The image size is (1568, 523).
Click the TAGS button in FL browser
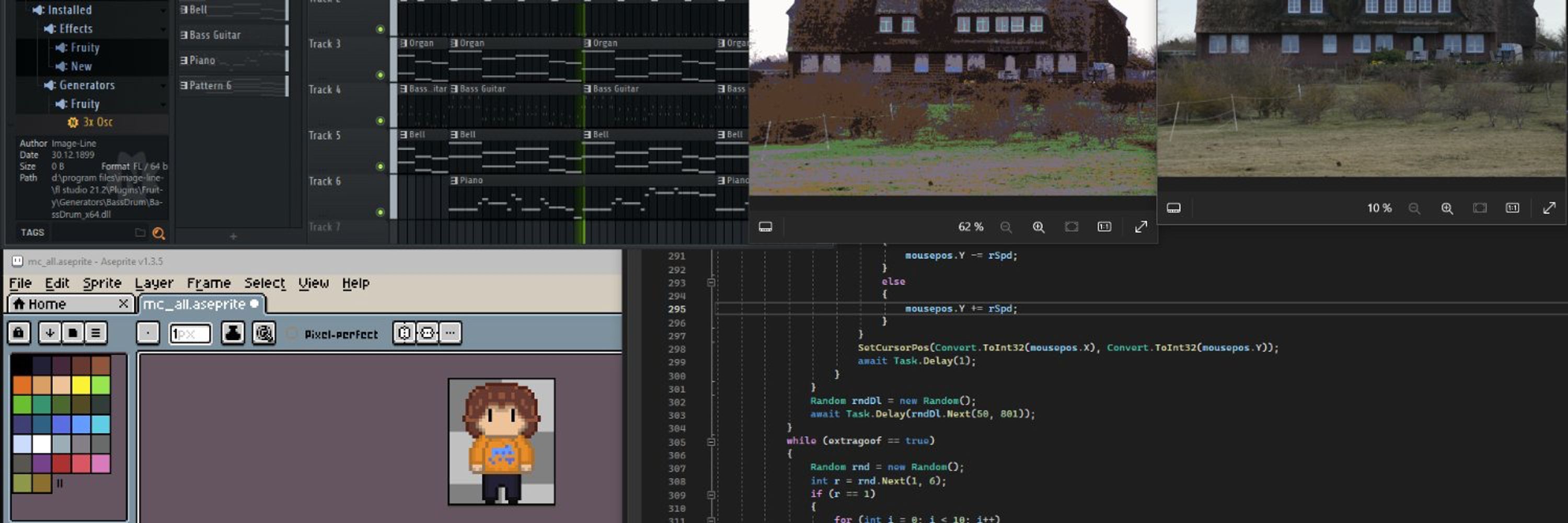pyautogui.click(x=32, y=233)
